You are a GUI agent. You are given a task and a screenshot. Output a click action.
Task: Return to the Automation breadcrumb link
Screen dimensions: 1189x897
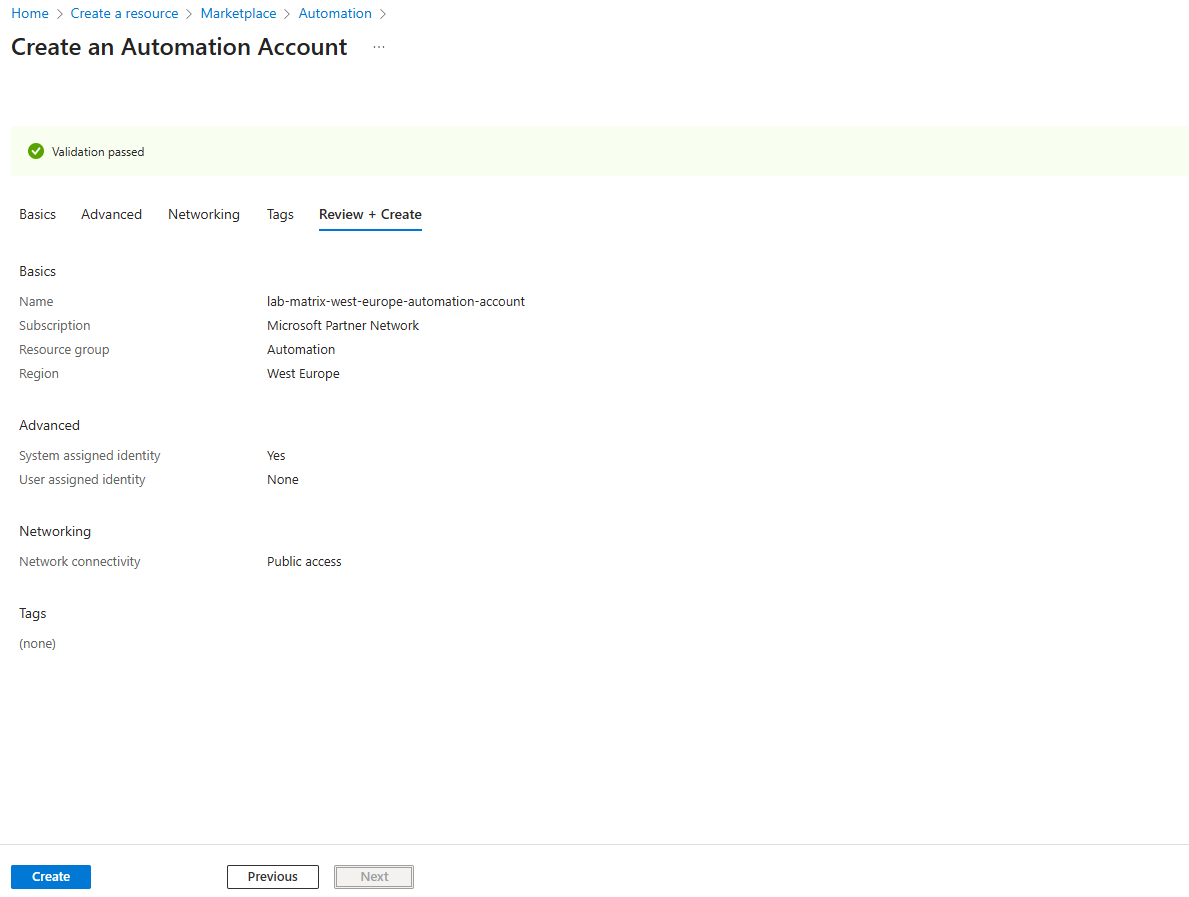tap(335, 14)
